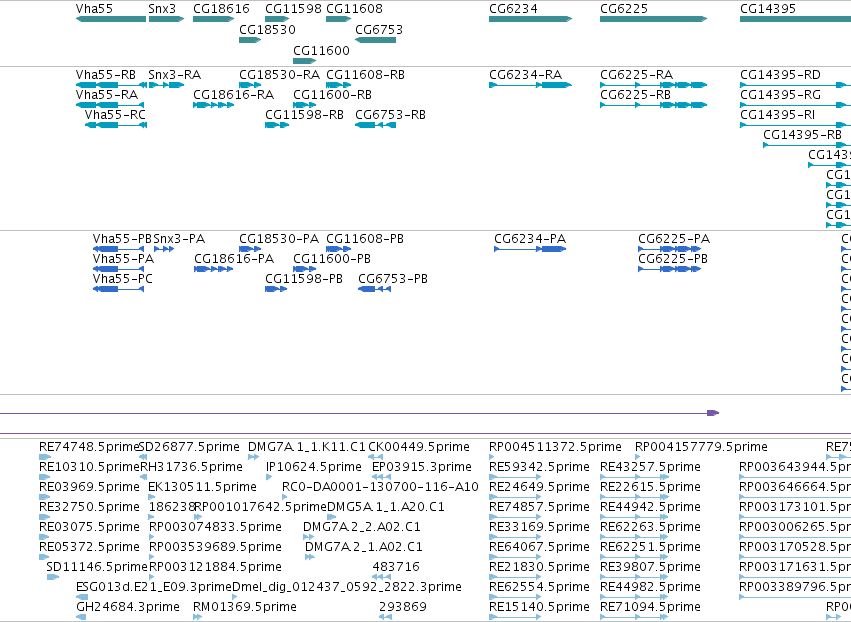This screenshot has width=851, height=622.
Task: Select protein CG11608-PB
Action: coord(365,239)
